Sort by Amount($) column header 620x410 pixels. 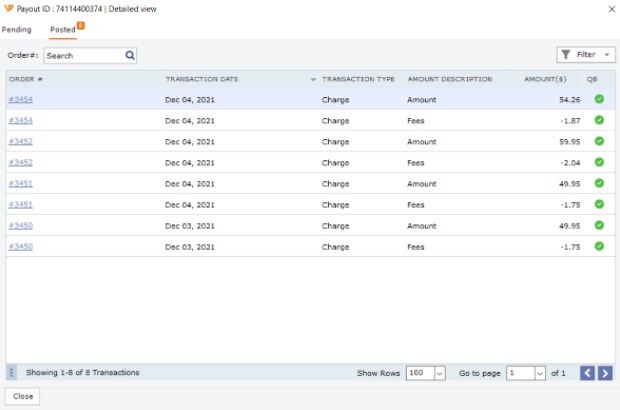click(x=545, y=79)
